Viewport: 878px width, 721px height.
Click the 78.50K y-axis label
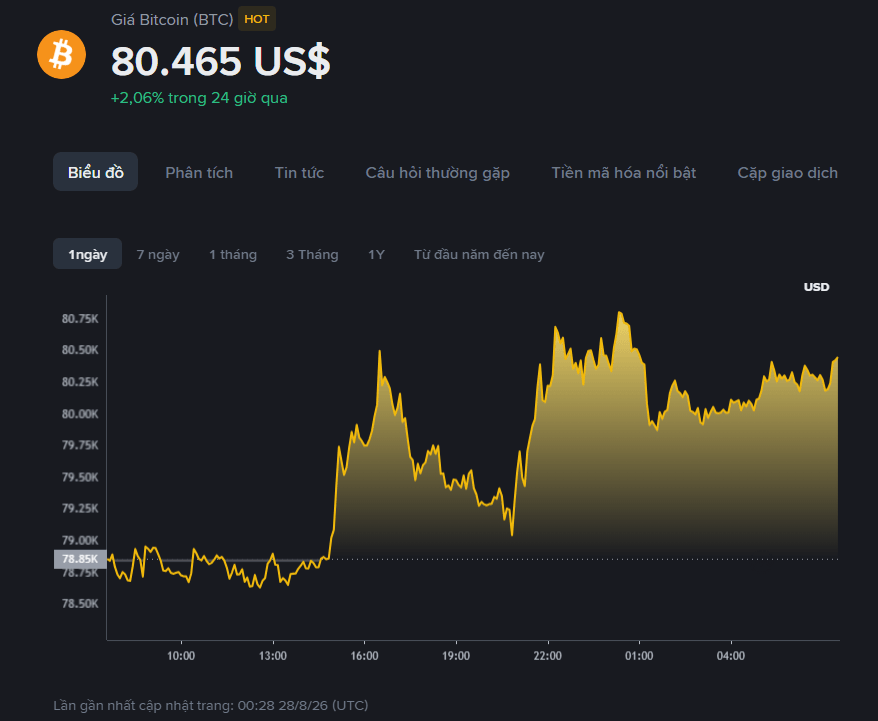click(x=80, y=603)
